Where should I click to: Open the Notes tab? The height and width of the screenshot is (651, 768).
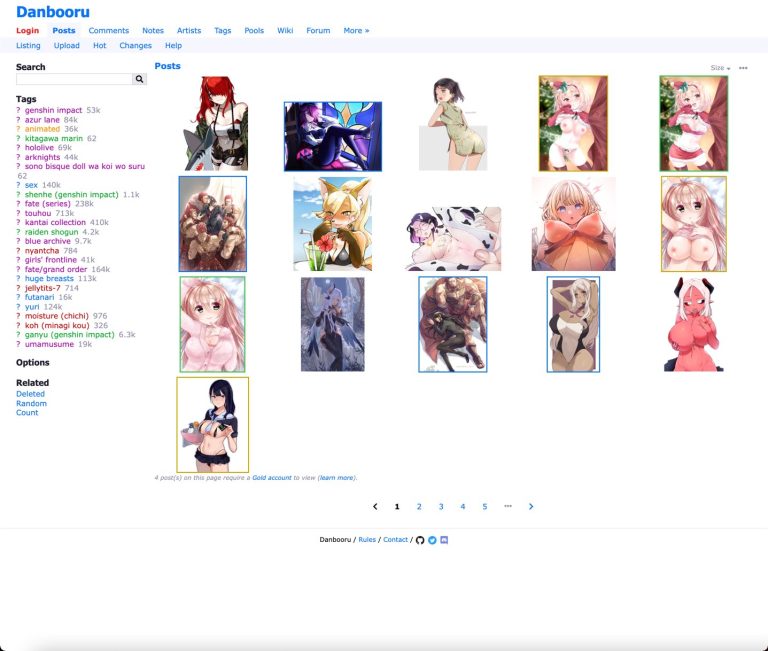[153, 30]
